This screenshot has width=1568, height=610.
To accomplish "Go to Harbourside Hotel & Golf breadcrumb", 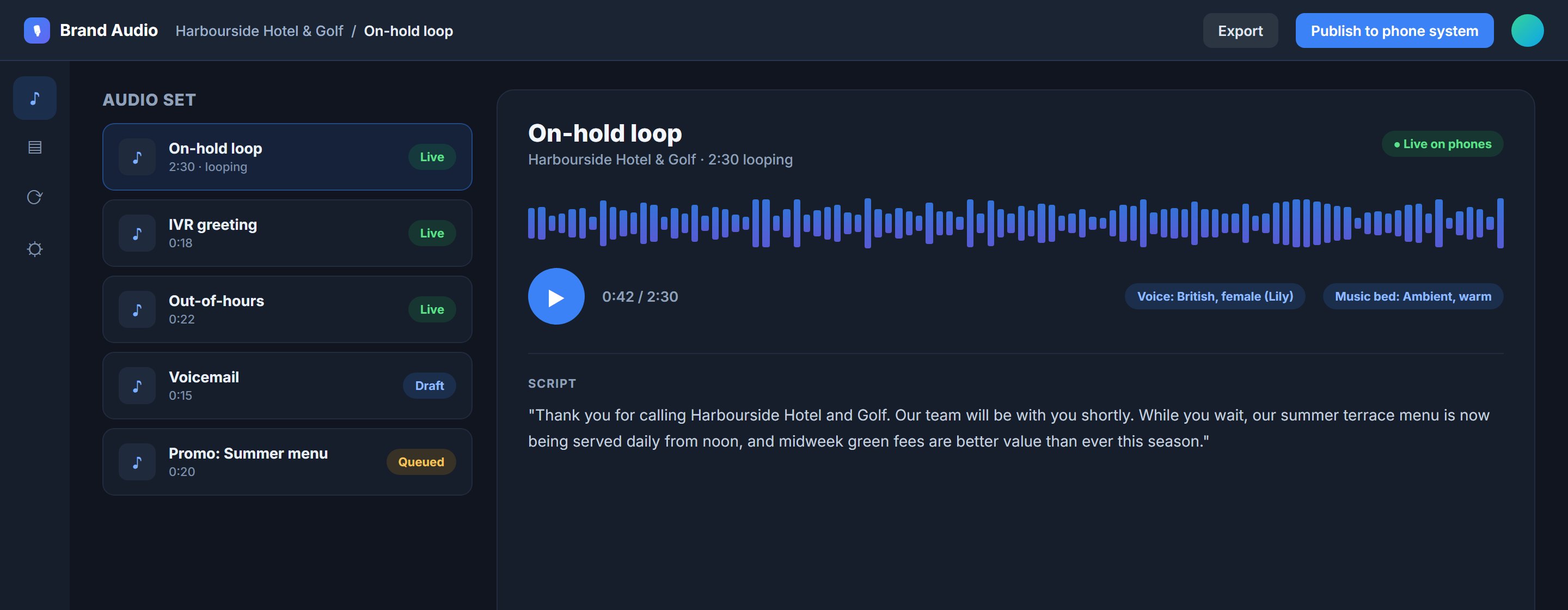I will 259,31.
